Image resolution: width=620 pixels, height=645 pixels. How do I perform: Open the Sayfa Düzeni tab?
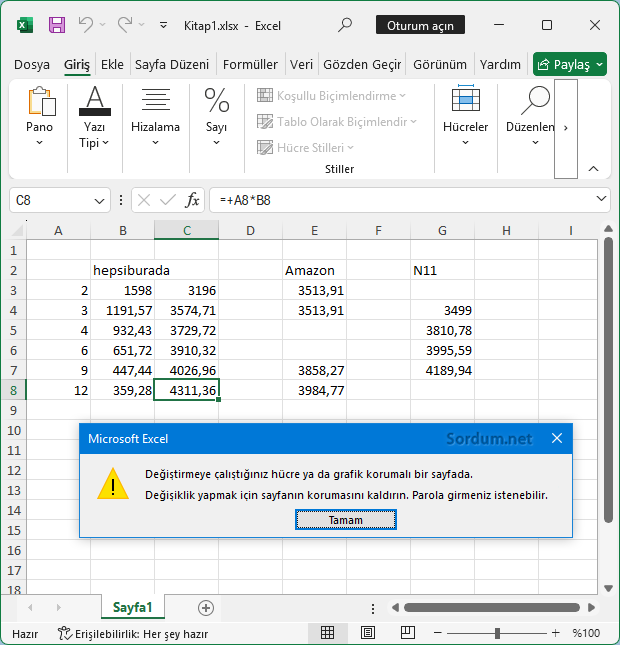[172, 65]
